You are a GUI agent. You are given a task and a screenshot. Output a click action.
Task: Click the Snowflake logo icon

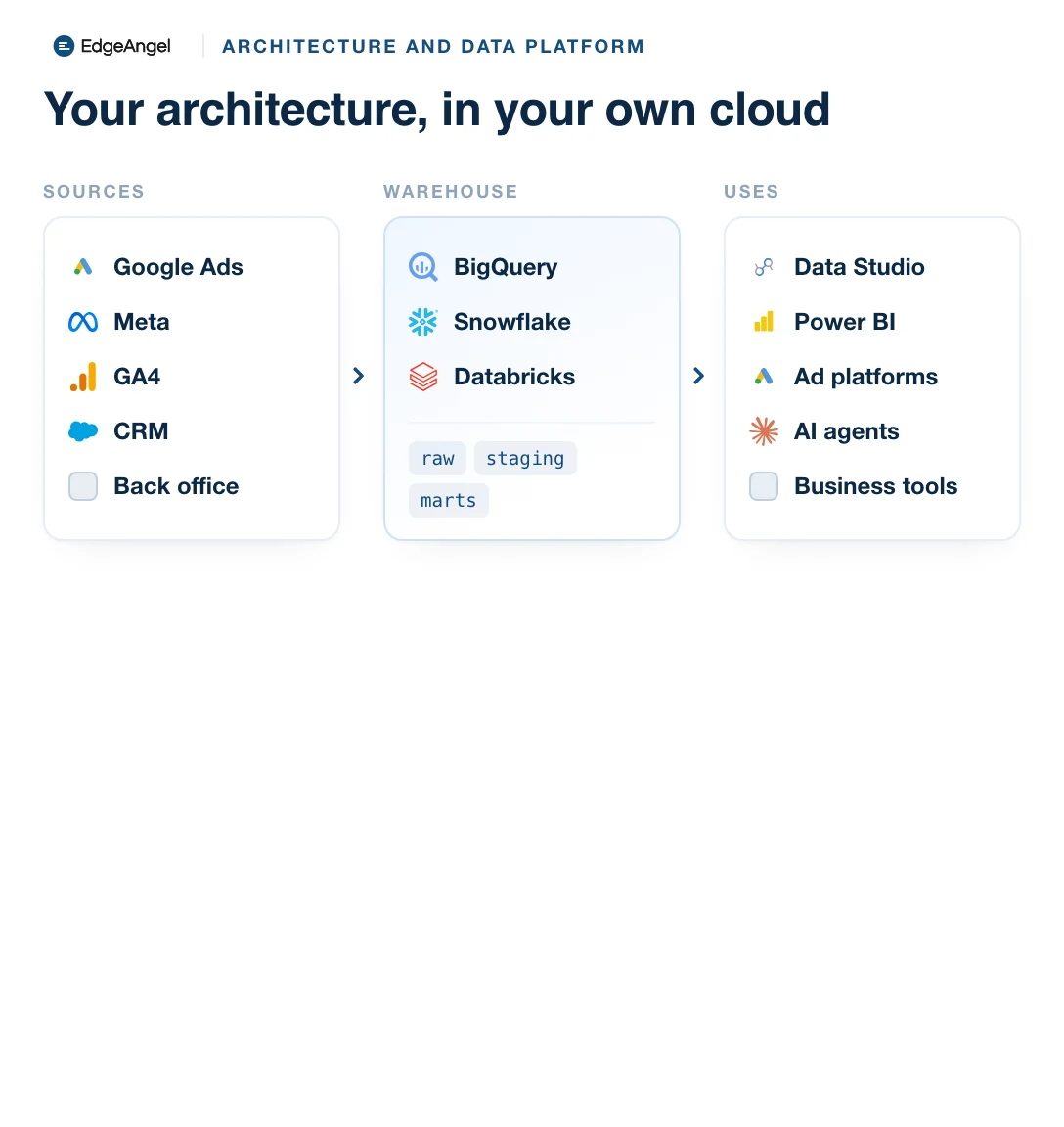point(423,322)
